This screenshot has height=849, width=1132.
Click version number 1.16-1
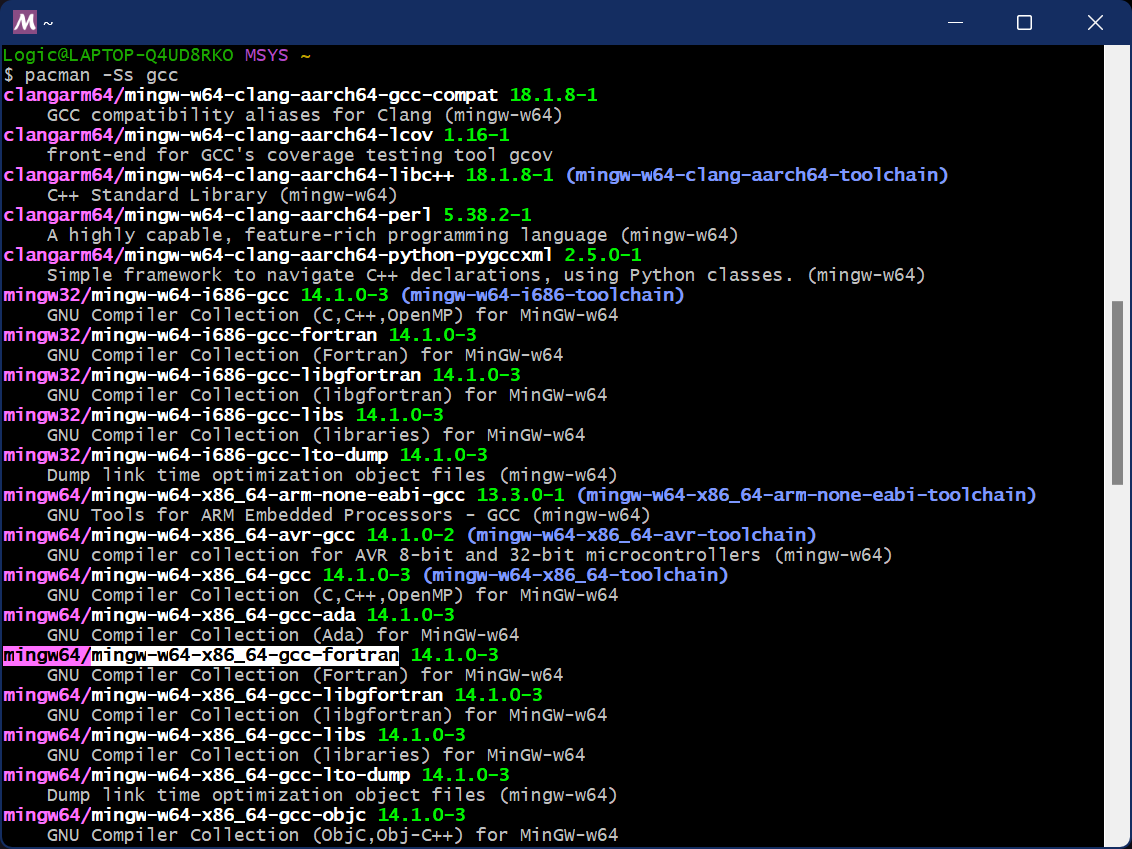click(476, 135)
